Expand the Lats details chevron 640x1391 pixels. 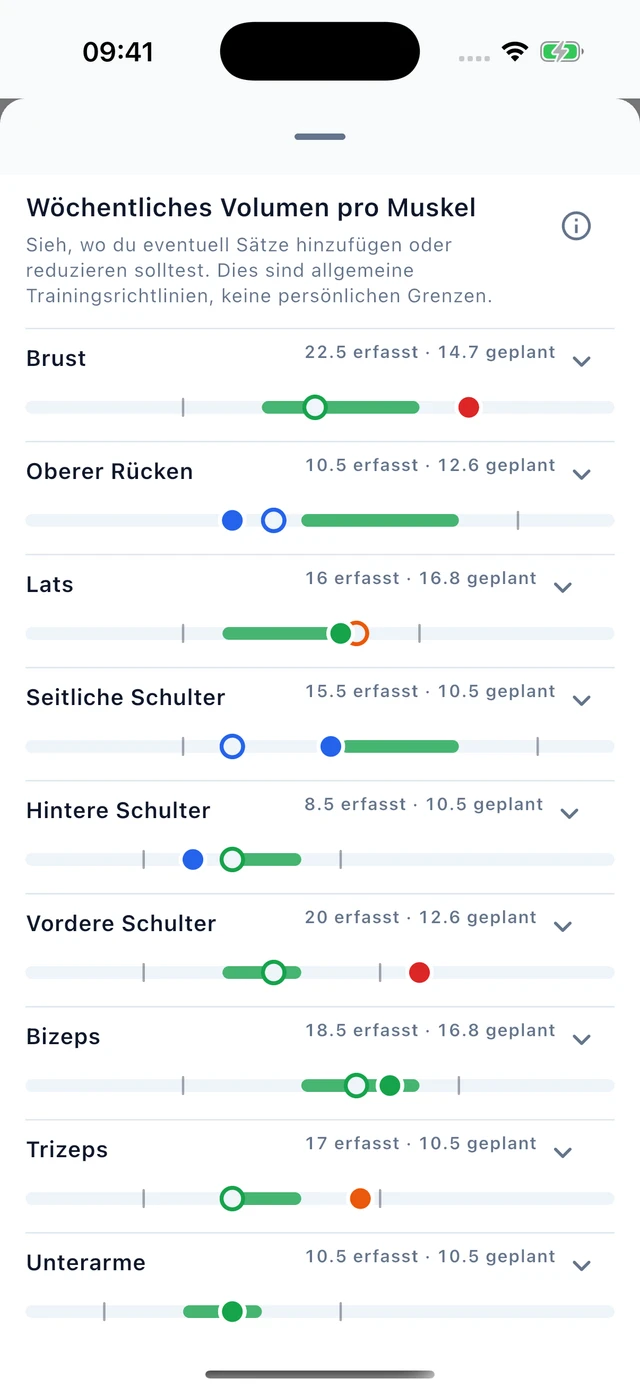point(563,587)
